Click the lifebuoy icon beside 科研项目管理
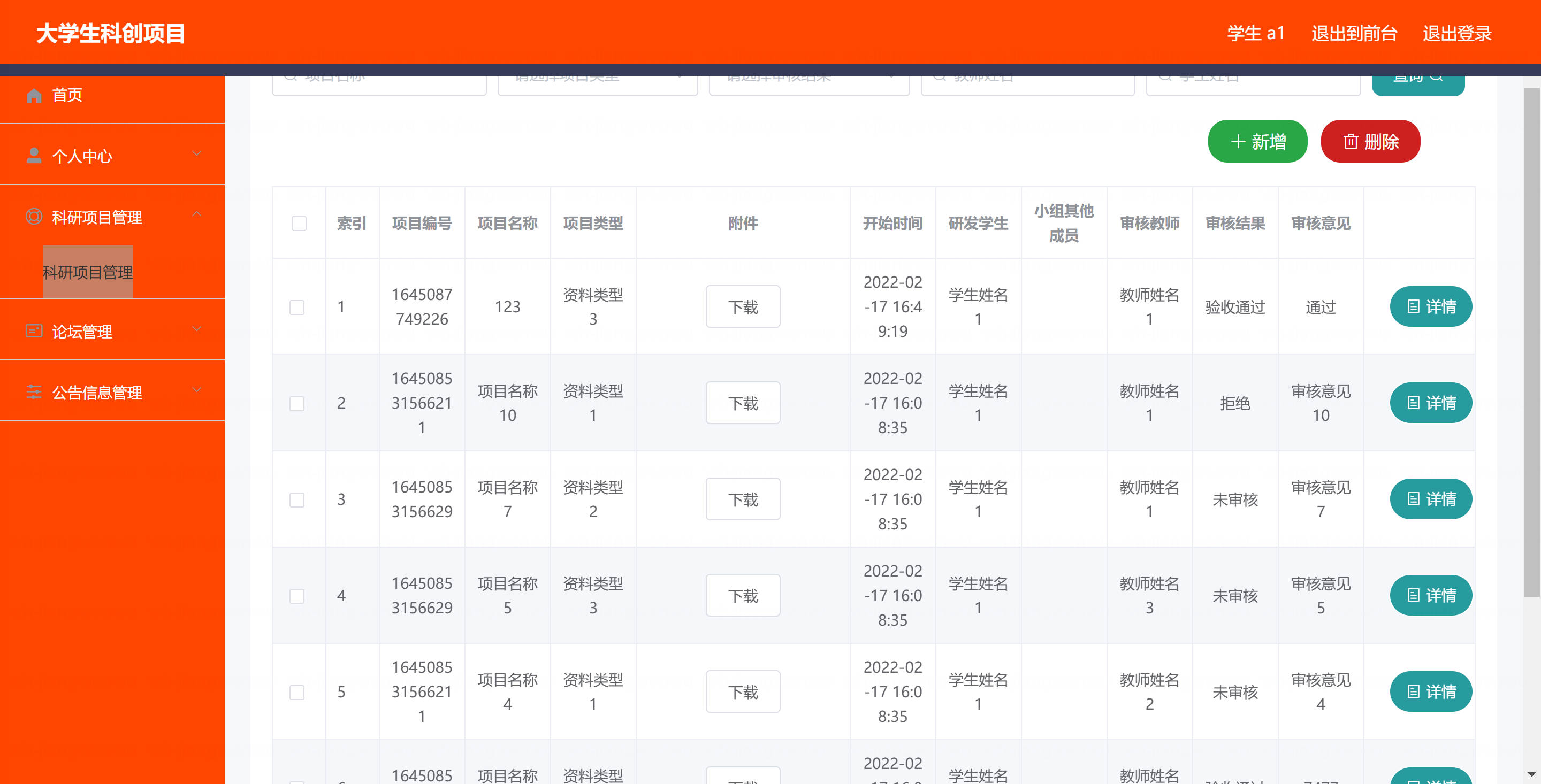Viewport: 1541px width, 784px height. tap(34, 217)
